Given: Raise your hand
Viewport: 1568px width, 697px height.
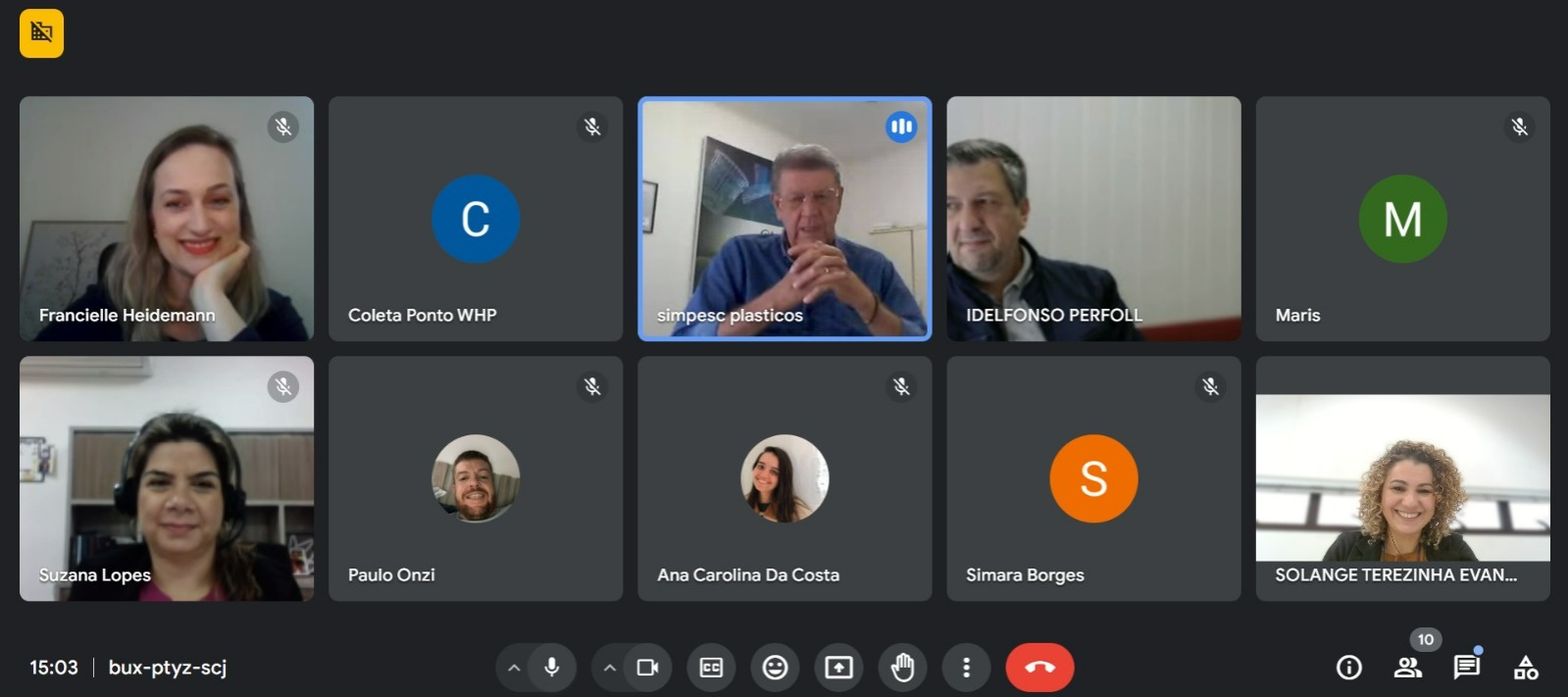Looking at the screenshot, I should click(x=902, y=668).
